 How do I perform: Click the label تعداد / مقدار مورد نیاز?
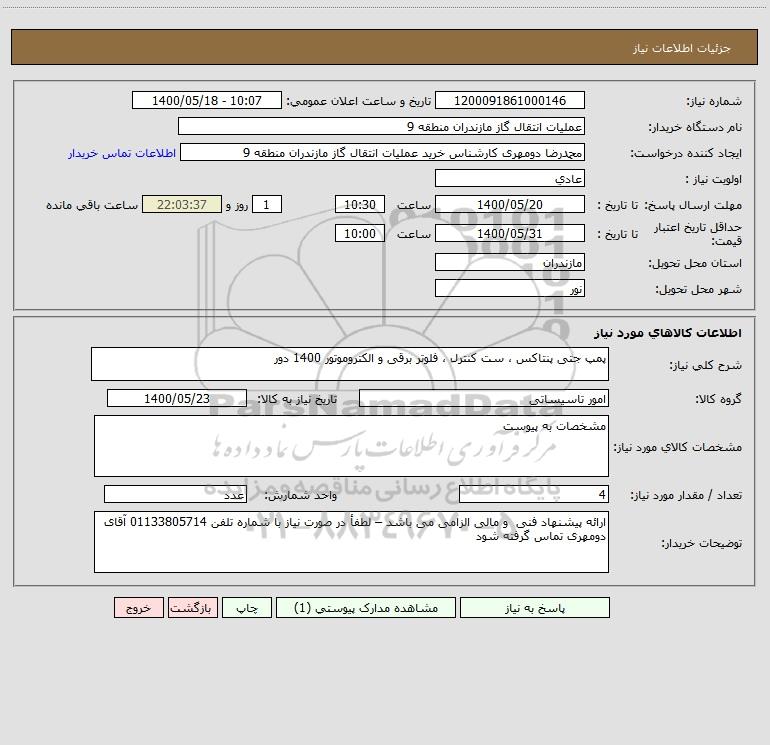coord(686,495)
